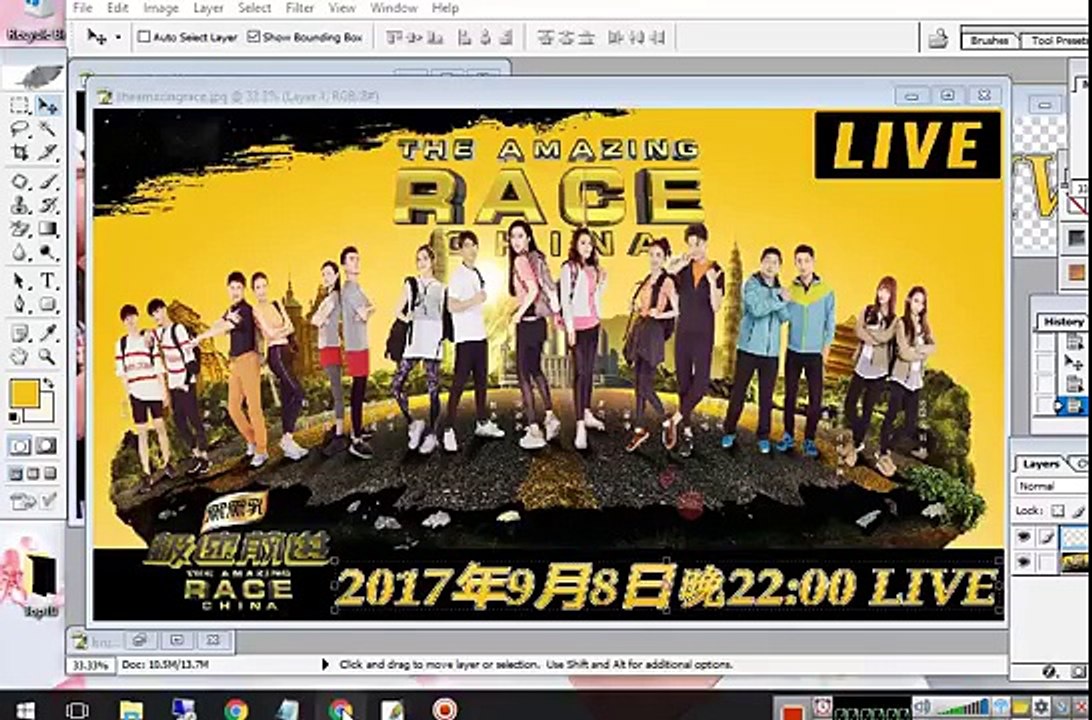Select the Healing Brush tool

(x=20, y=182)
